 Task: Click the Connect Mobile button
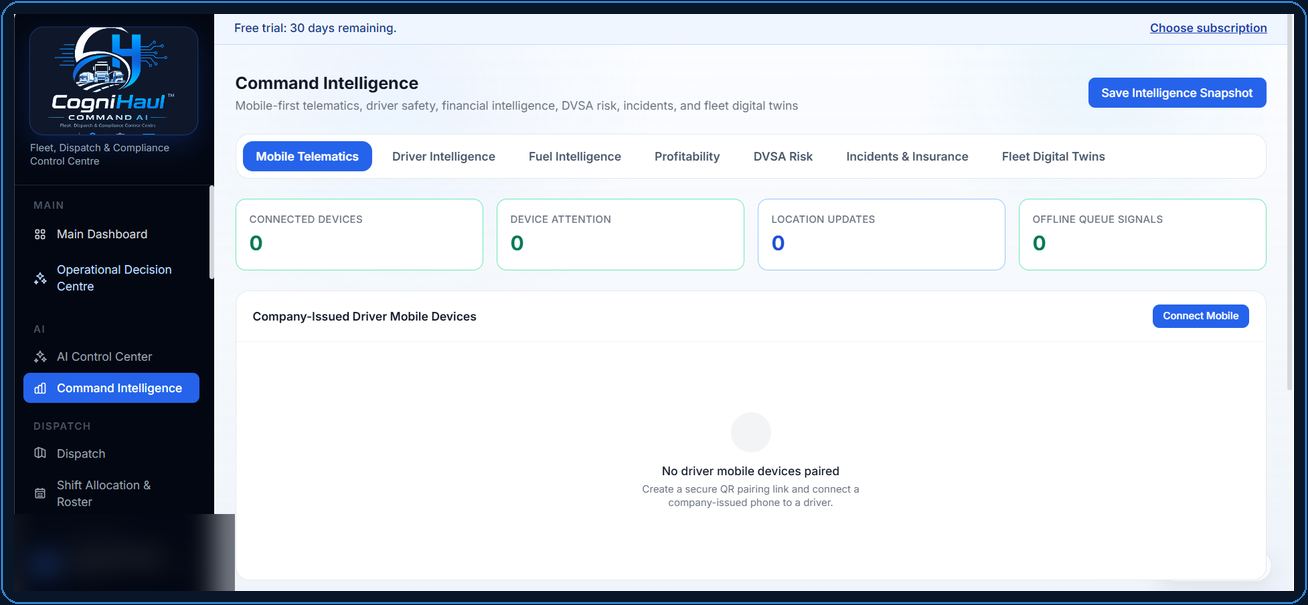click(1200, 316)
